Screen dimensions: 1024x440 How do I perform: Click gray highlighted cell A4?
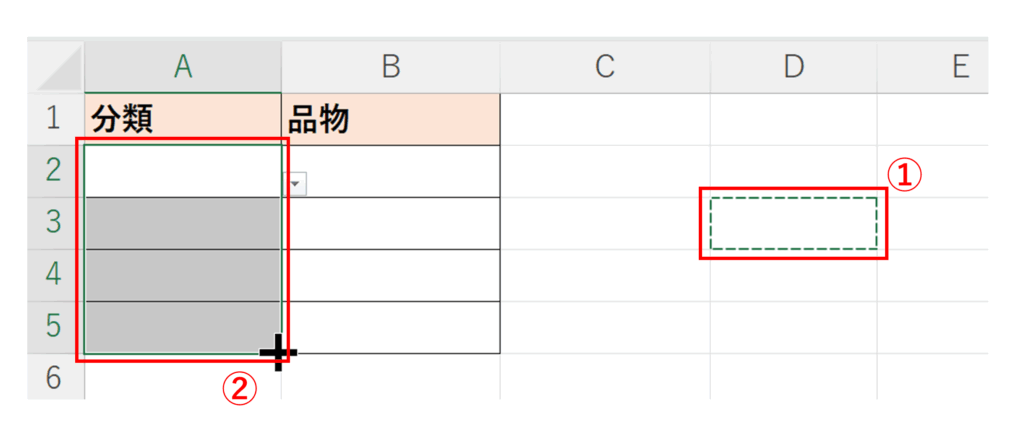[183, 275]
